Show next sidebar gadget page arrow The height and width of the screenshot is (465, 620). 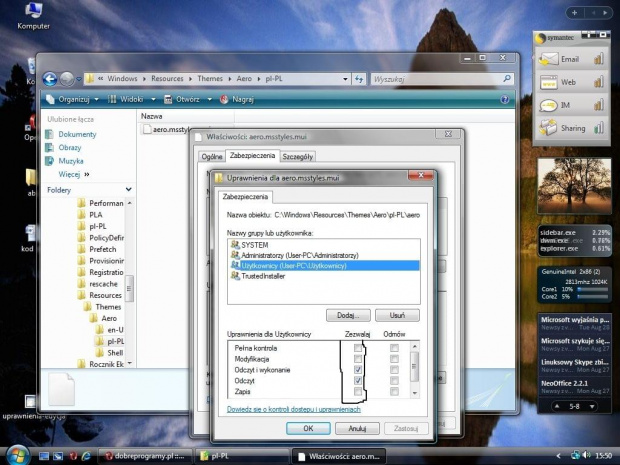pyautogui.click(x=605, y=13)
